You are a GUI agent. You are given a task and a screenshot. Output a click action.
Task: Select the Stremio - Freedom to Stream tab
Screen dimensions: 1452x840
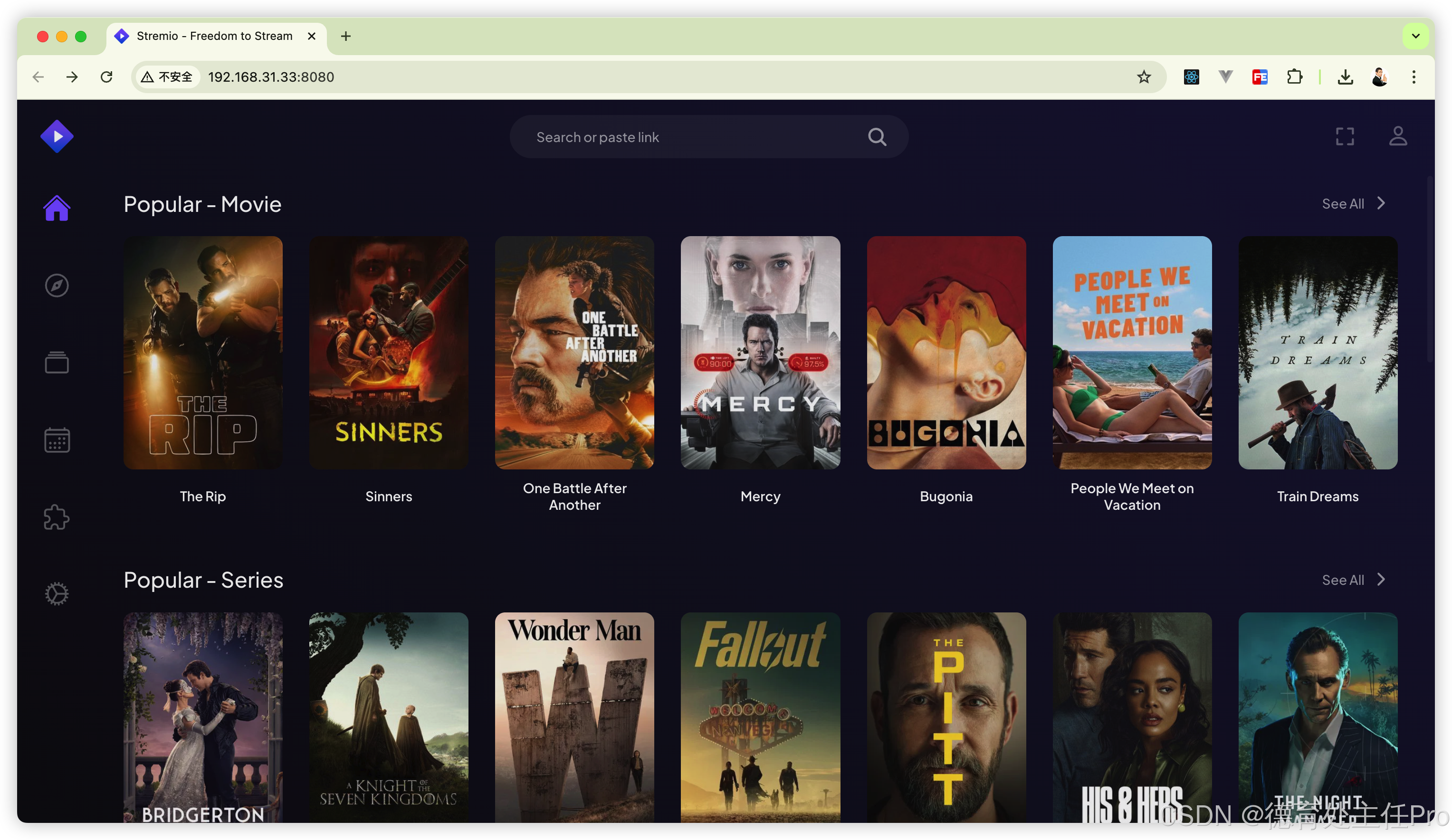(x=214, y=36)
